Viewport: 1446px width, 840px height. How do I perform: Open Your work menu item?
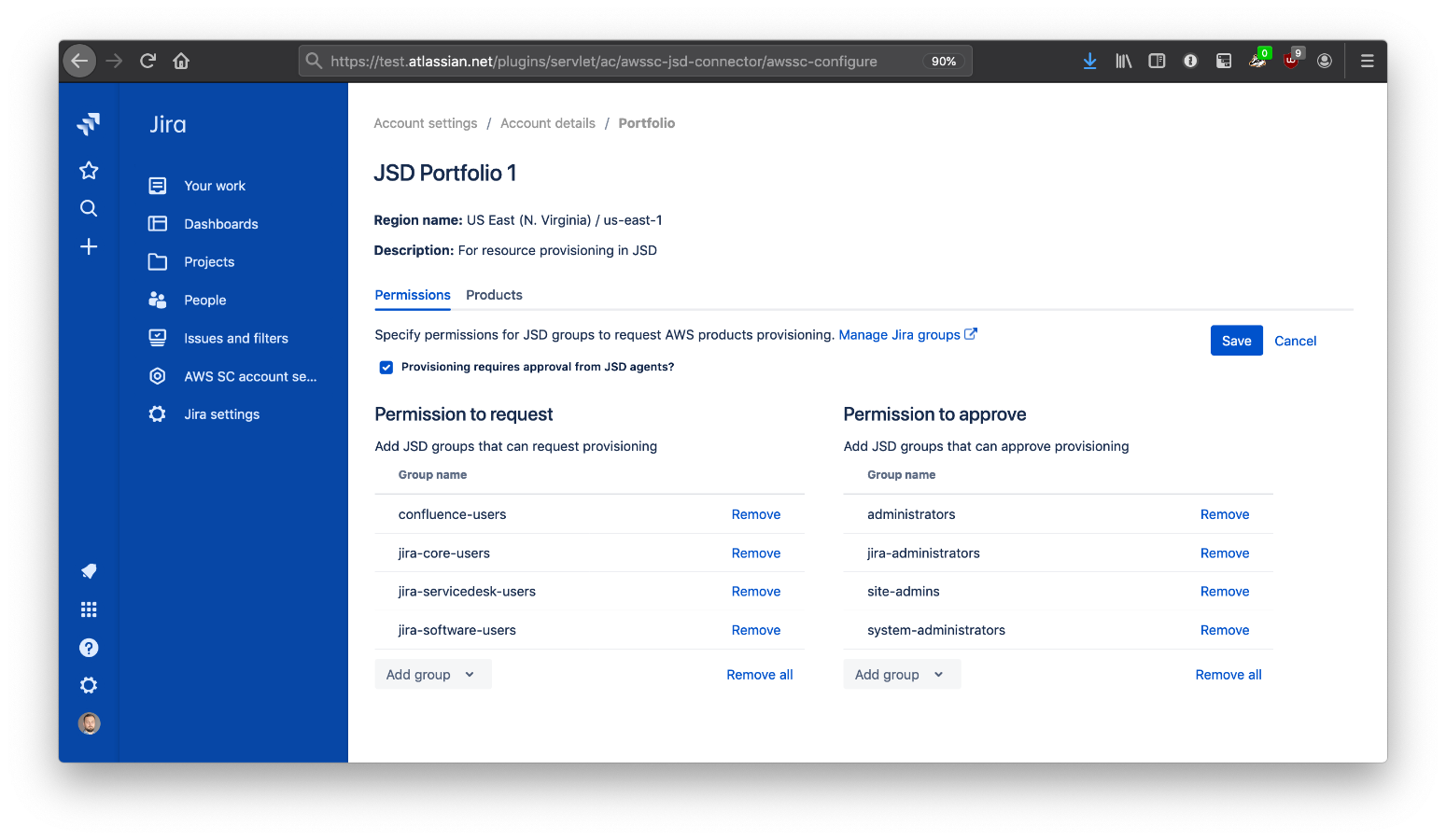(x=215, y=186)
